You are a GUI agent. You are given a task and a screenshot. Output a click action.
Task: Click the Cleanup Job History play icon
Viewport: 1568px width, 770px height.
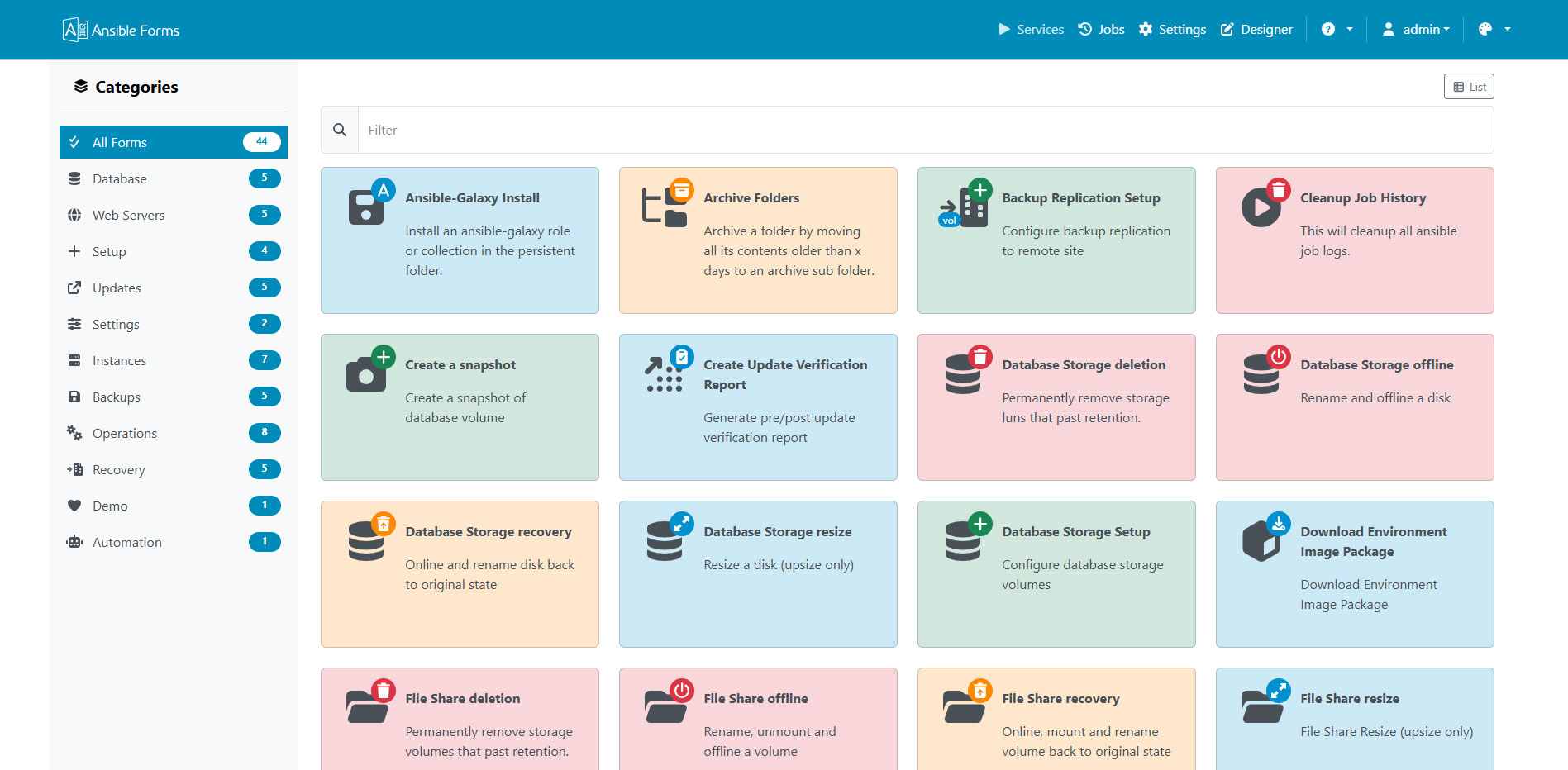(1262, 207)
